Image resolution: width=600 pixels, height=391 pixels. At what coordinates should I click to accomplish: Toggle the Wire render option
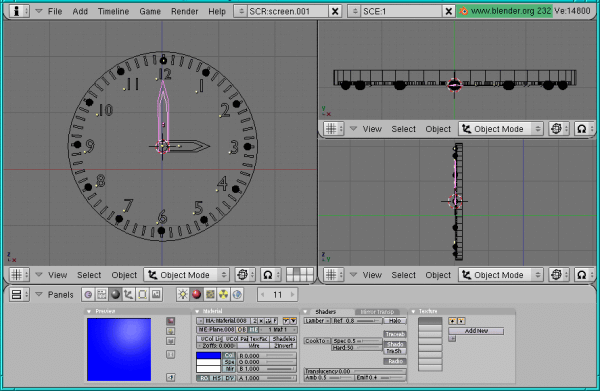click(x=254, y=345)
